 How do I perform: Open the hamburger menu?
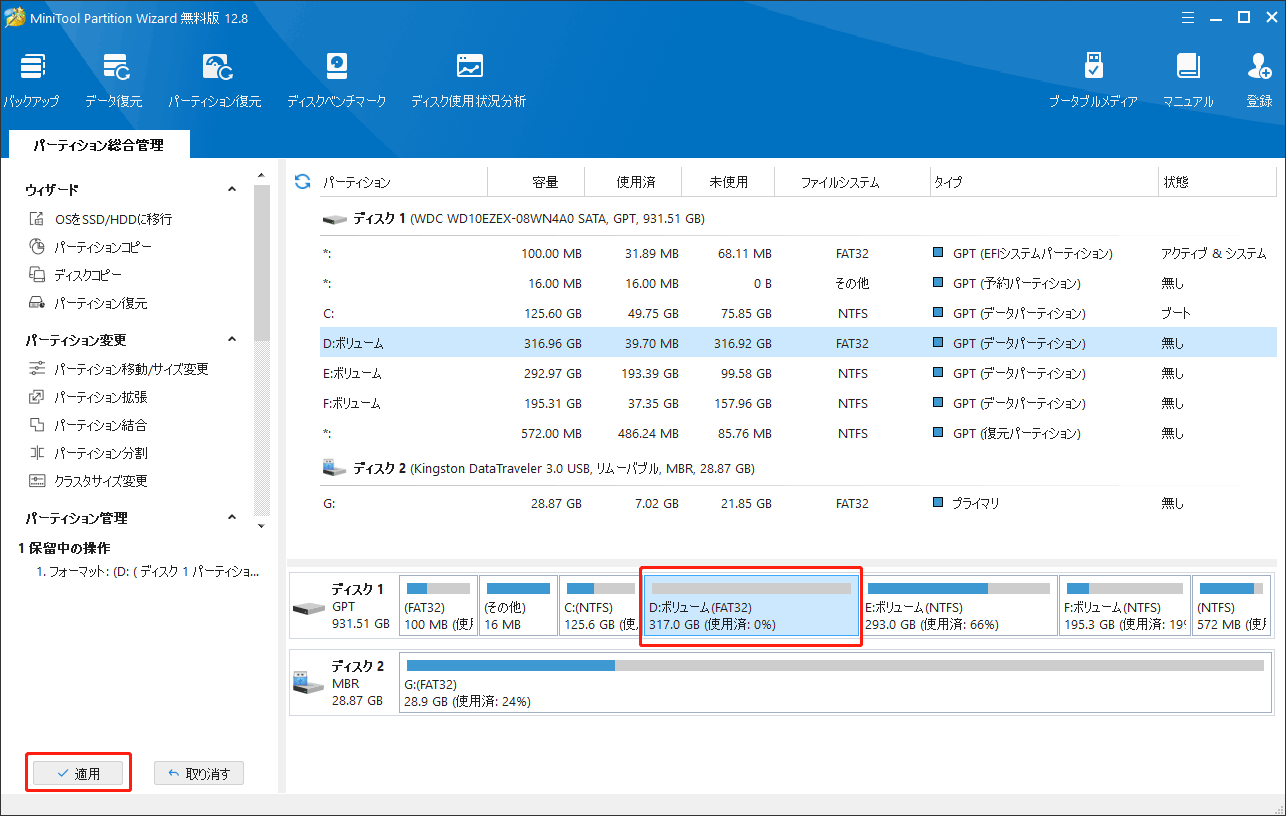[x=1187, y=17]
